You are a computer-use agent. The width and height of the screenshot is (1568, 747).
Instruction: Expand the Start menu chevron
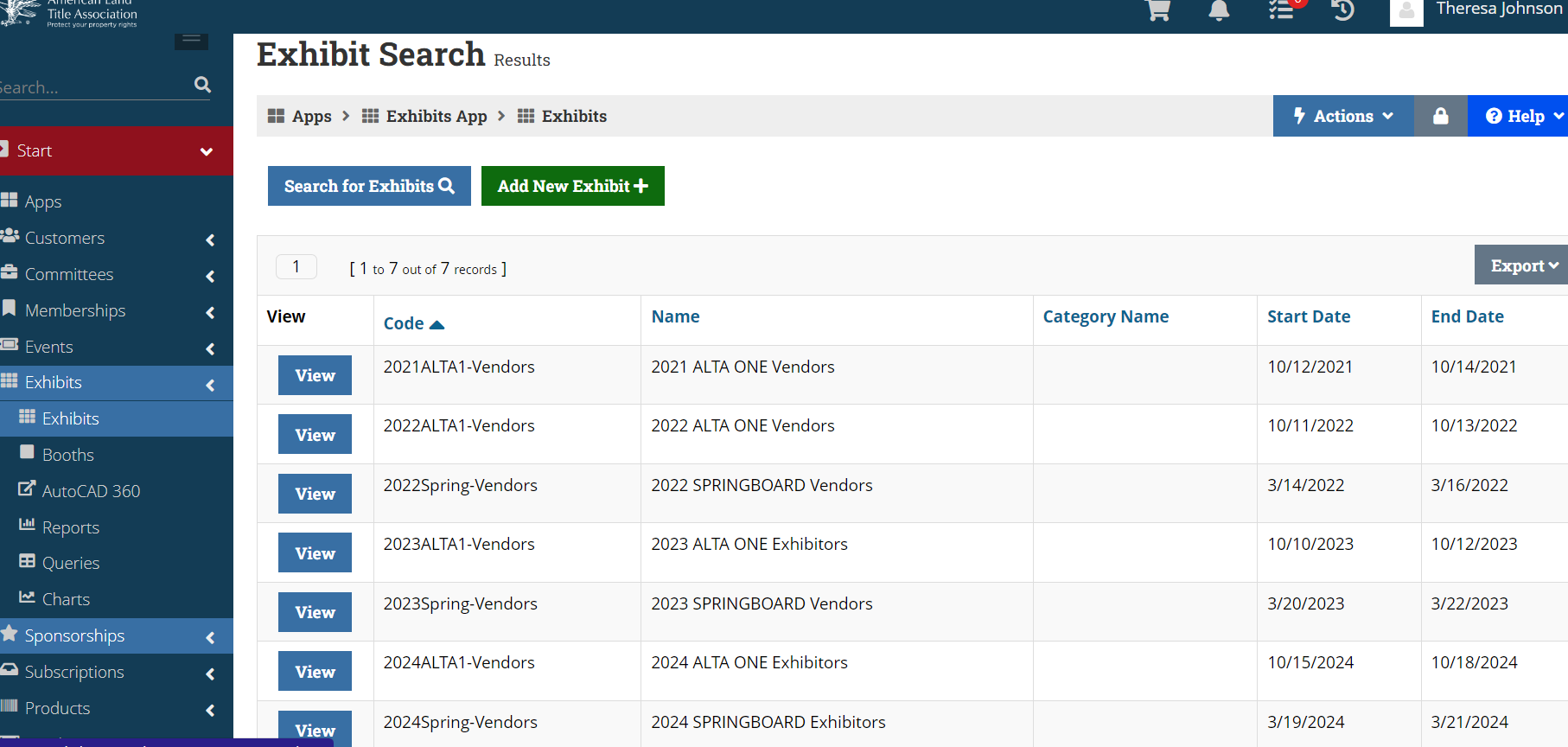207,151
